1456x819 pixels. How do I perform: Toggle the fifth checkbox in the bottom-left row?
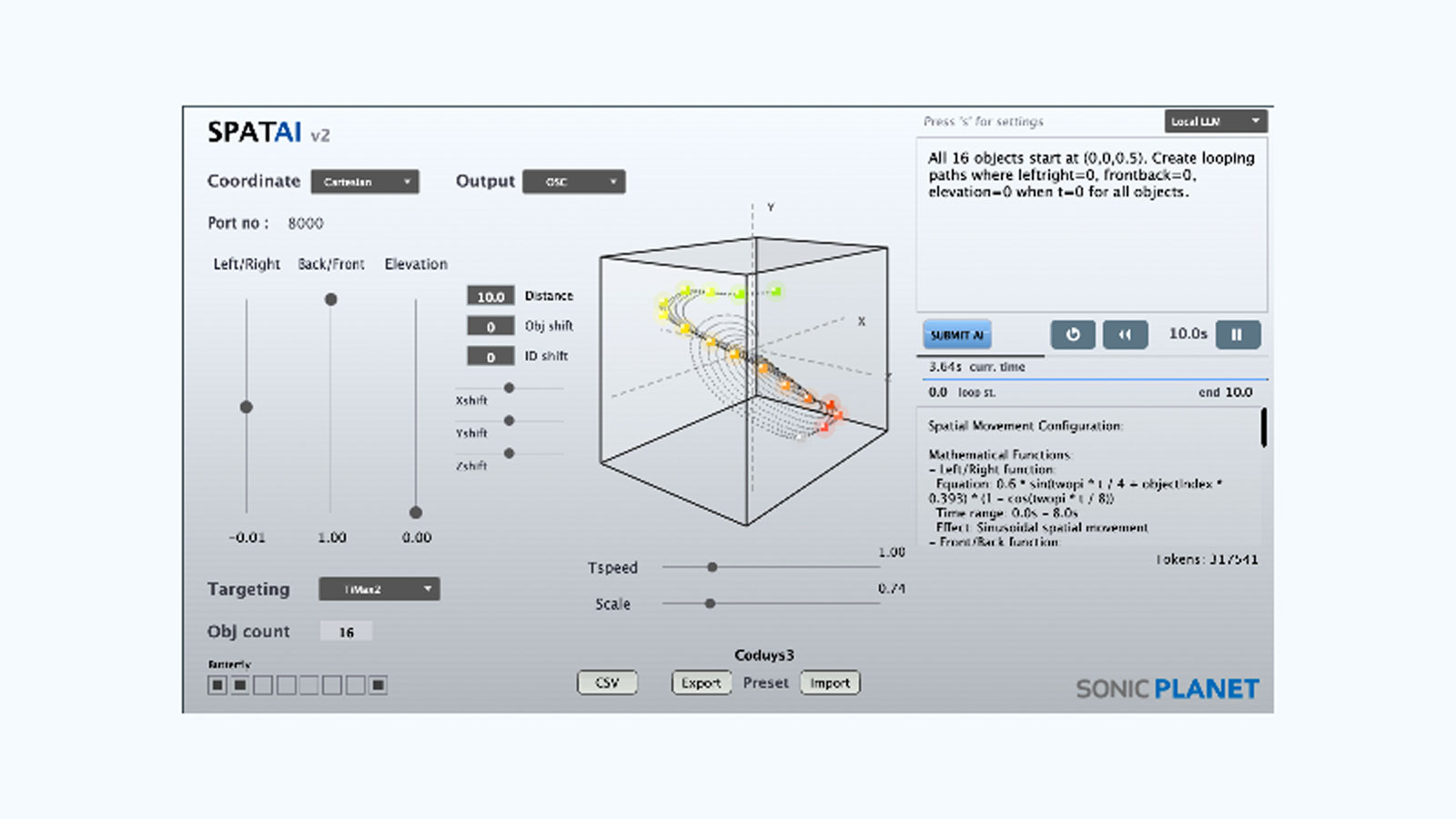pyautogui.click(x=309, y=685)
